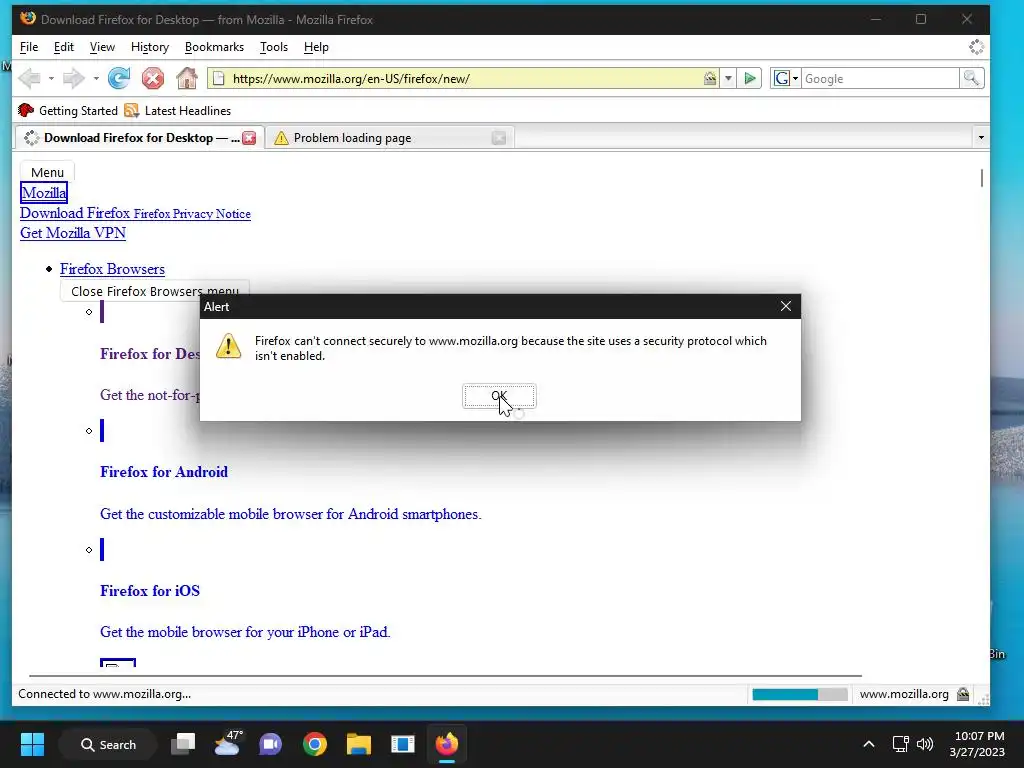Open the Getting Started bookmark
Screen dimensions: 1024x768
tap(68, 110)
